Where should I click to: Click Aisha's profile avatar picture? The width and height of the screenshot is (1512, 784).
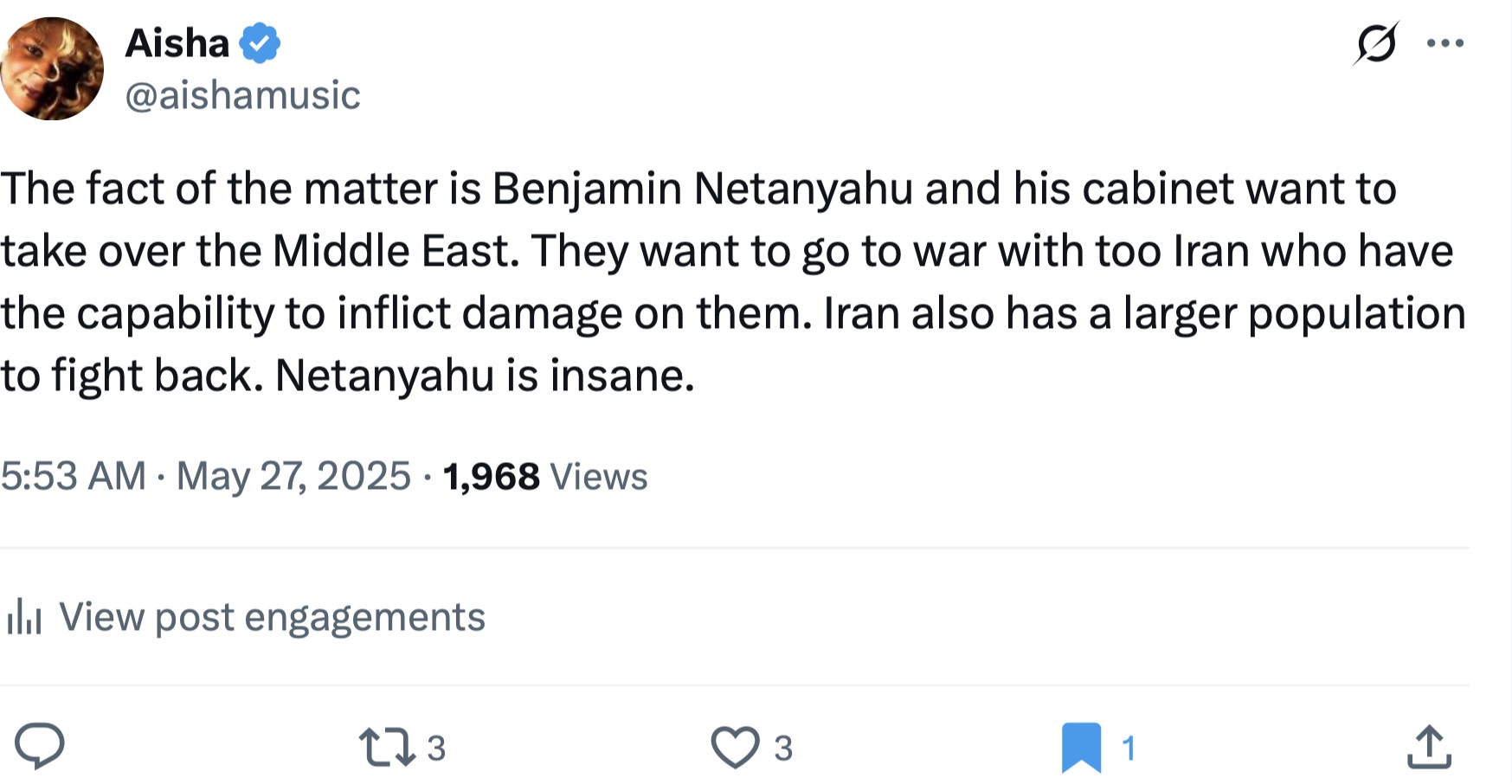pyautogui.click(x=52, y=68)
